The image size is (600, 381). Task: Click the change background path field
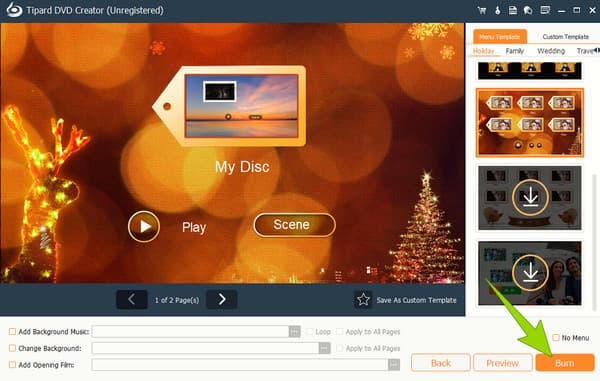[x=205, y=348]
